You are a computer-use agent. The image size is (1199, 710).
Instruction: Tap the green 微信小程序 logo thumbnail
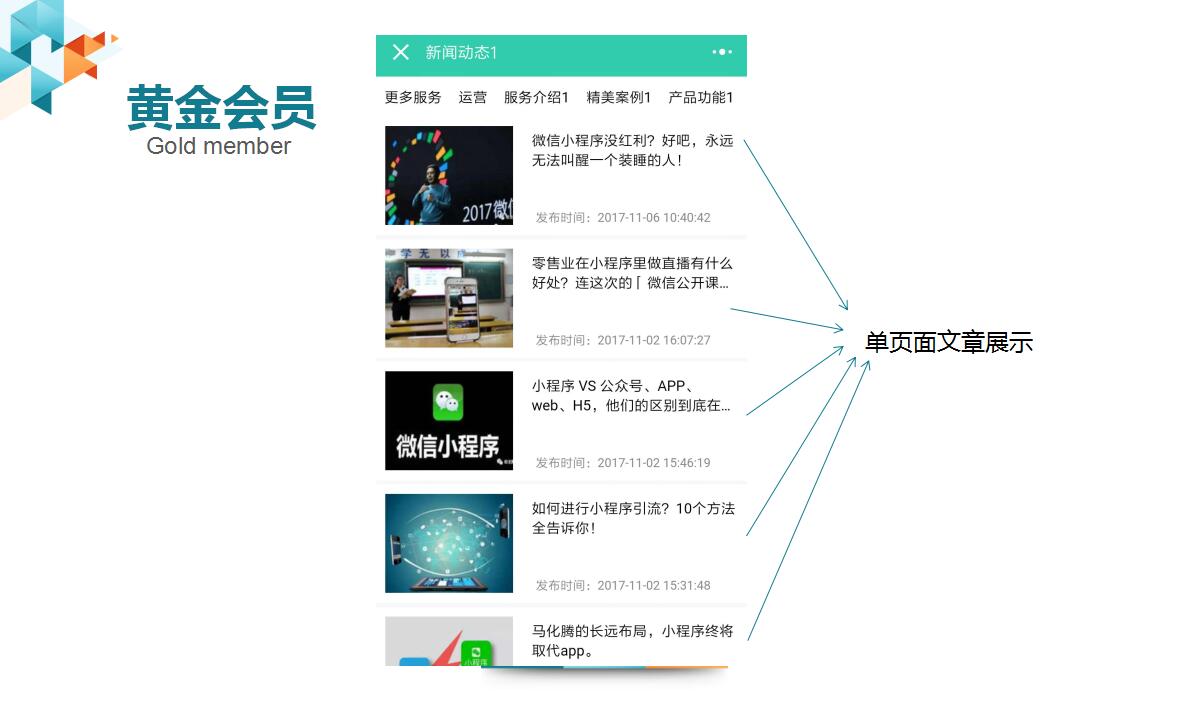[449, 421]
